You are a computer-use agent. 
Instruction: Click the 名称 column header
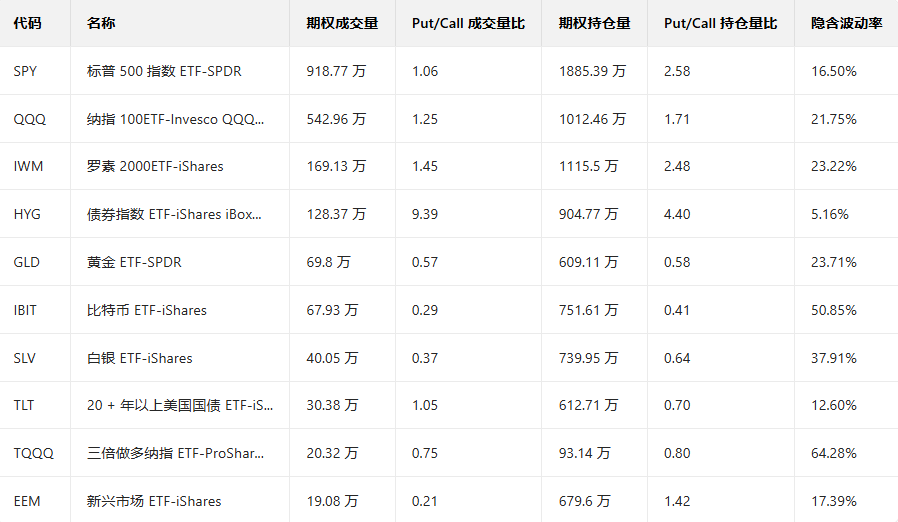pyautogui.click(x=101, y=23)
